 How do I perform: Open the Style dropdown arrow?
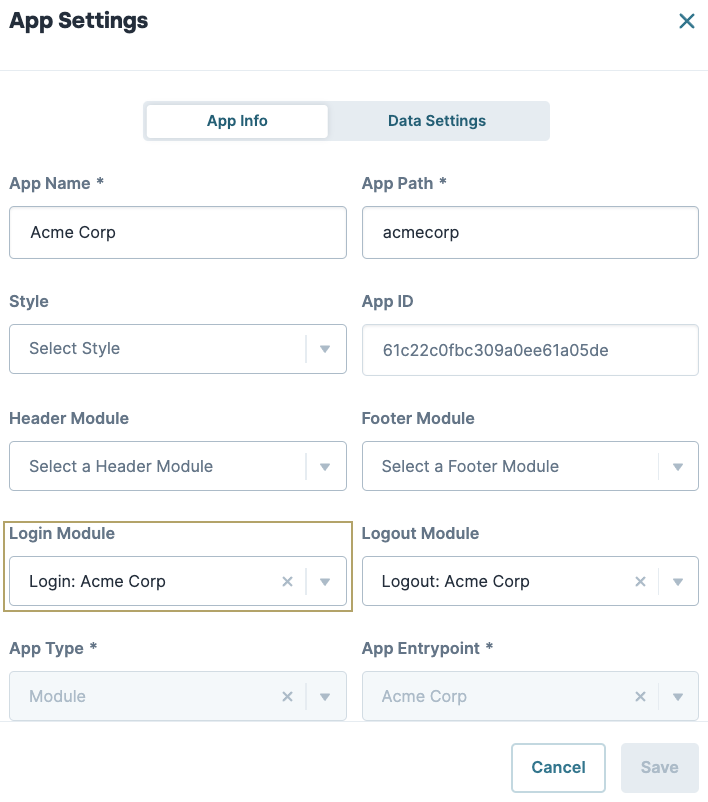pyautogui.click(x=325, y=349)
